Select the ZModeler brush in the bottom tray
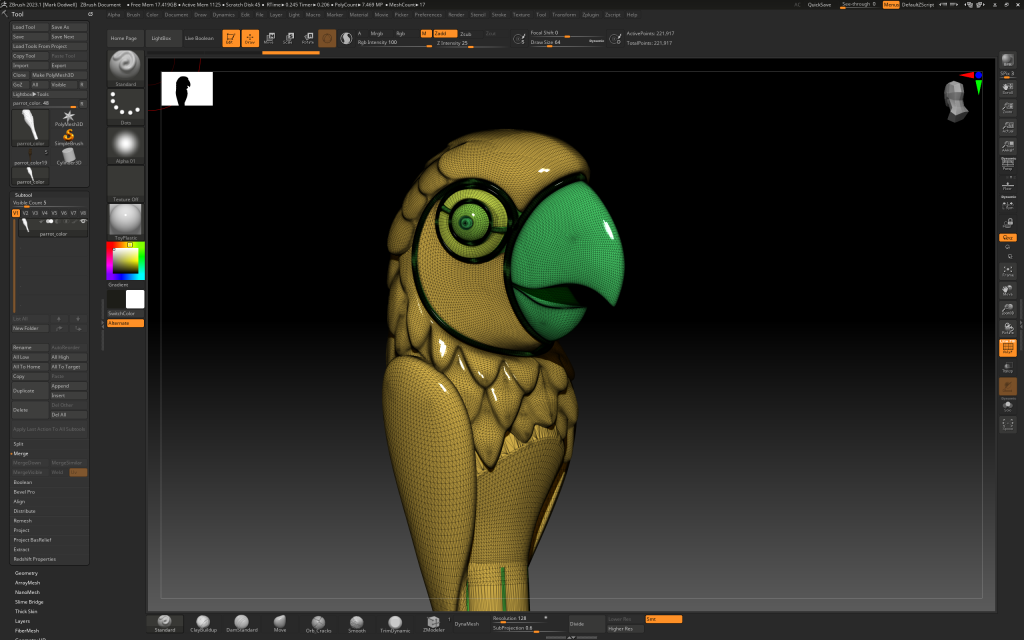This screenshot has height=640, width=1024. (x=433, y=624)
